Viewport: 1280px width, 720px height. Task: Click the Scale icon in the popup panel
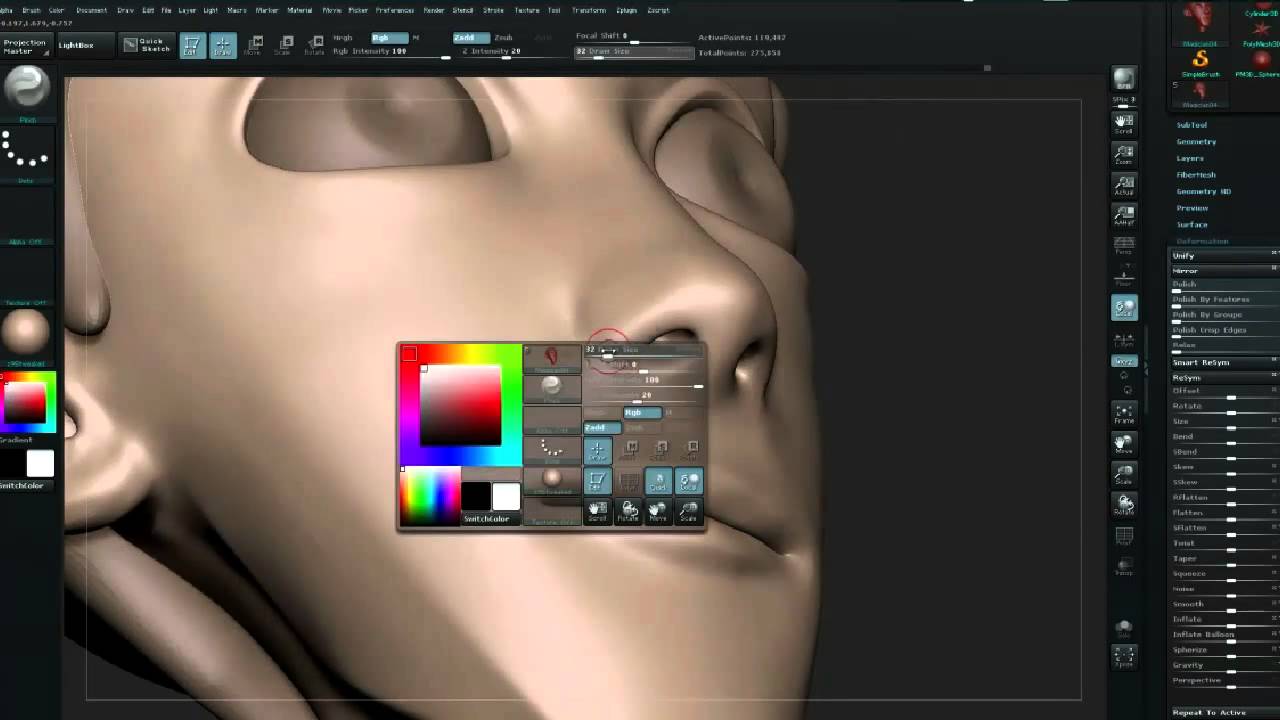689,512
